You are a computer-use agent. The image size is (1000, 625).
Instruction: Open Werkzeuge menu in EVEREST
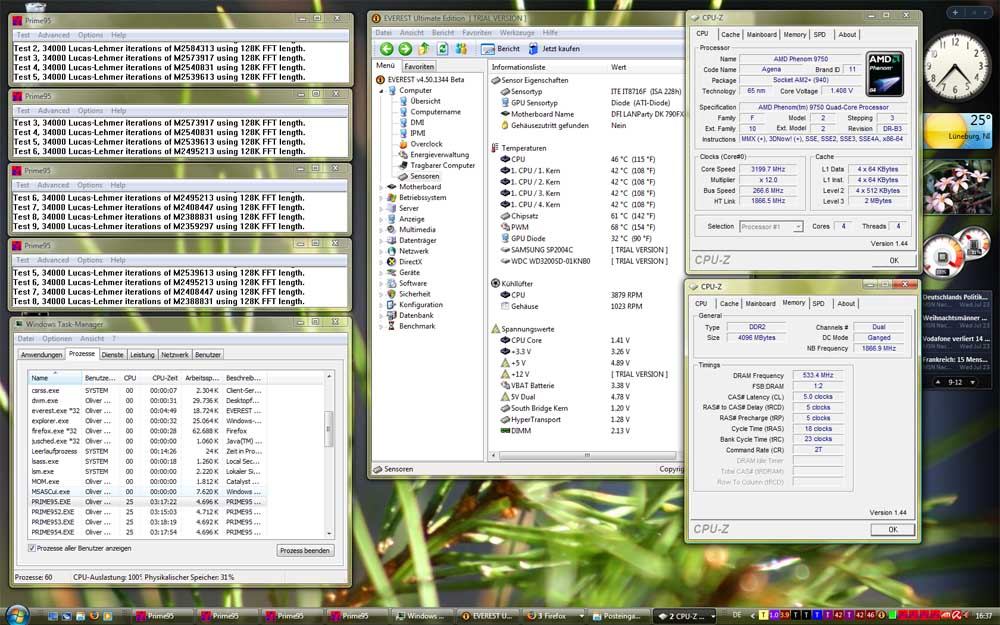point(517,33)
